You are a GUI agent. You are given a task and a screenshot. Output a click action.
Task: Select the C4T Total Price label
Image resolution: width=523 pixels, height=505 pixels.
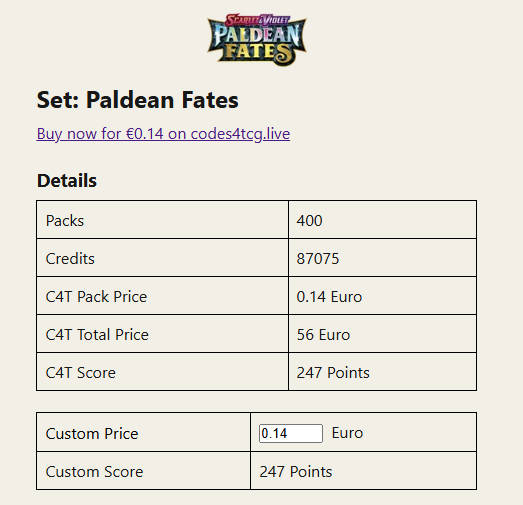(x=97, y=335)
